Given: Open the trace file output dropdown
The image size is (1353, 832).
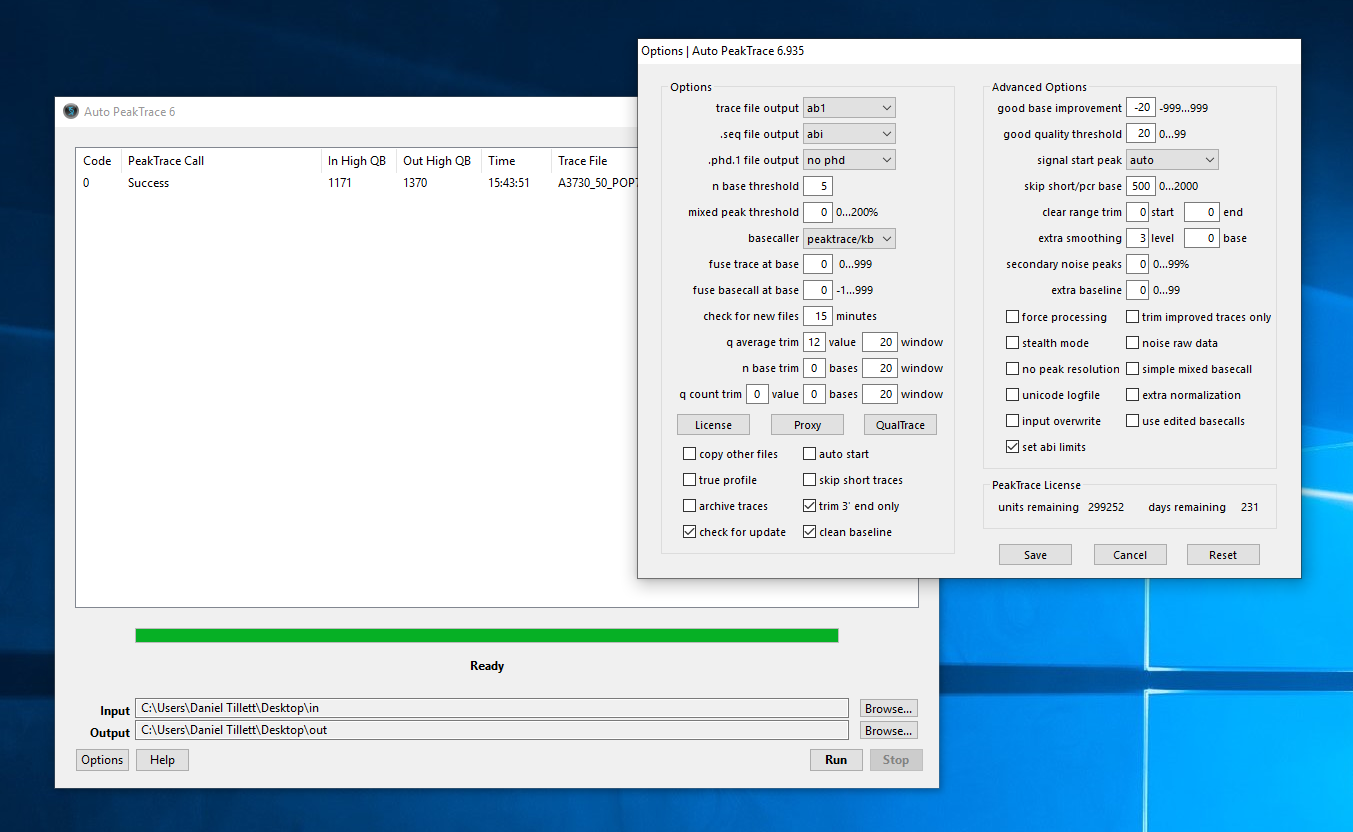Looking at the screenshot, I should tap(849, 108).
